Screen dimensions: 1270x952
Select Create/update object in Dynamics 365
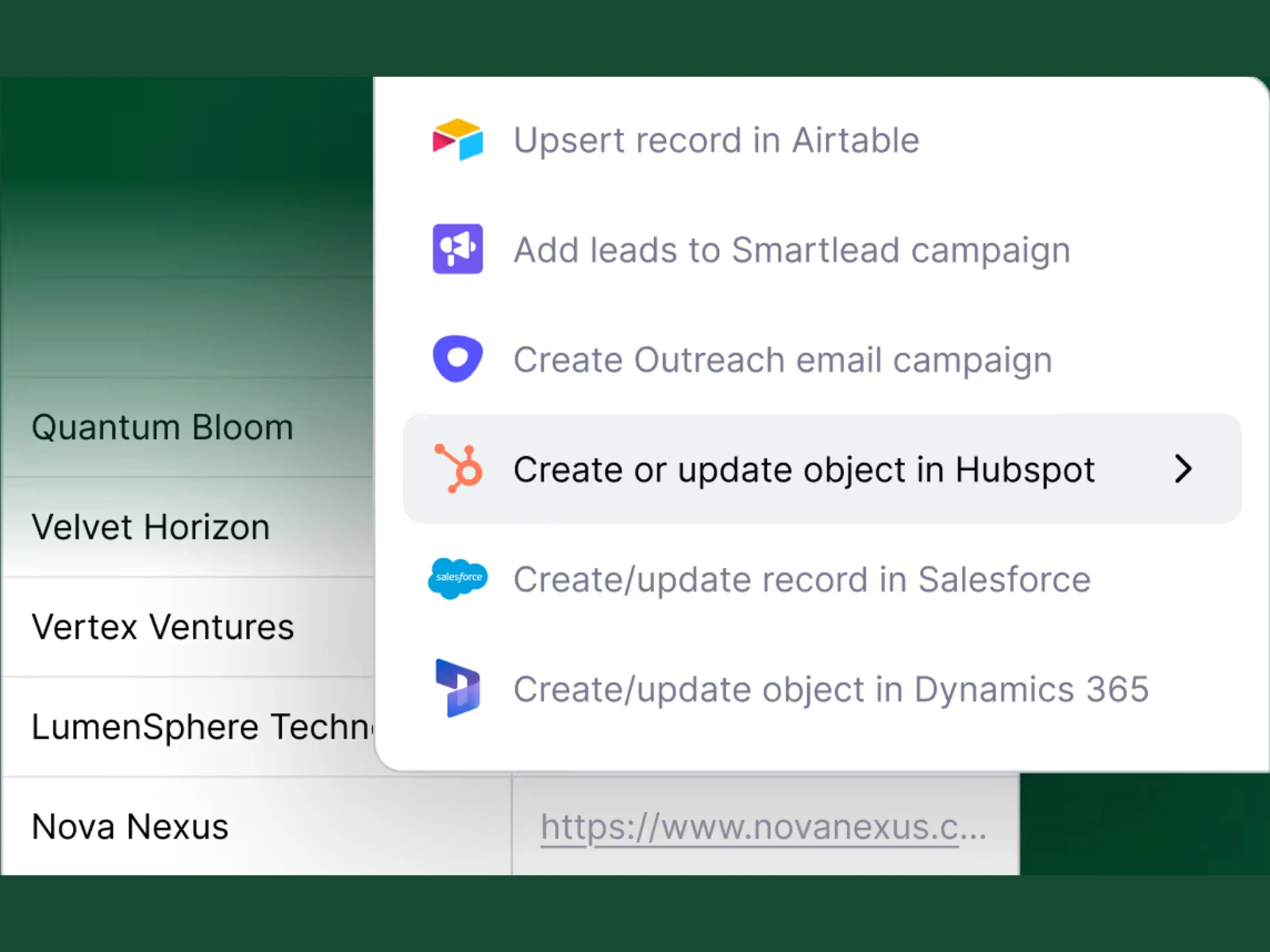822,688
